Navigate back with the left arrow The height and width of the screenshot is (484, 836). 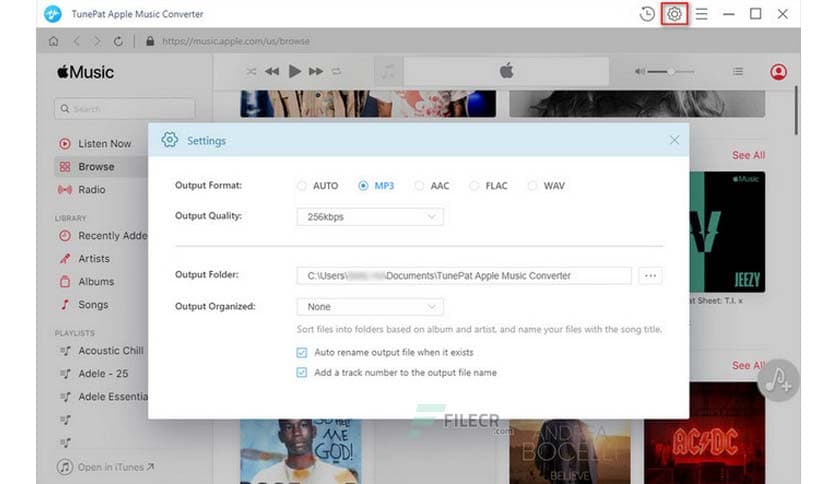[76, 41]
